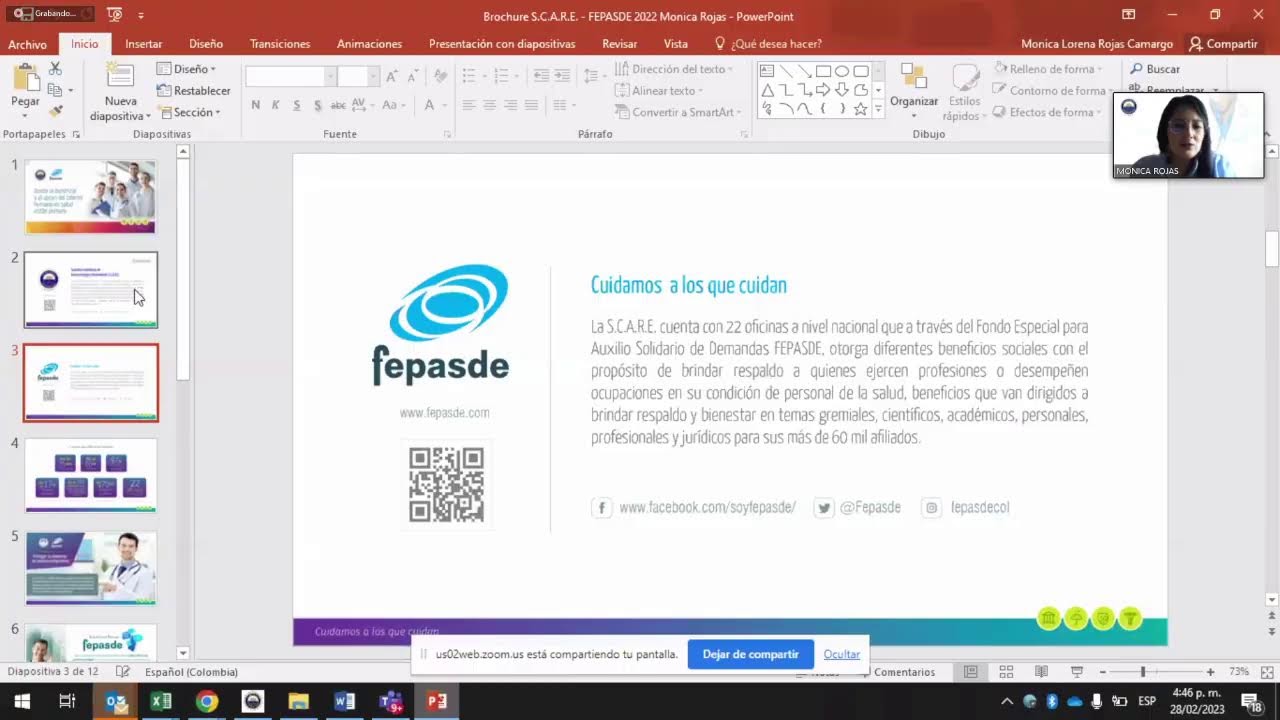Click the Buscar search button

tap(1155, 69)
